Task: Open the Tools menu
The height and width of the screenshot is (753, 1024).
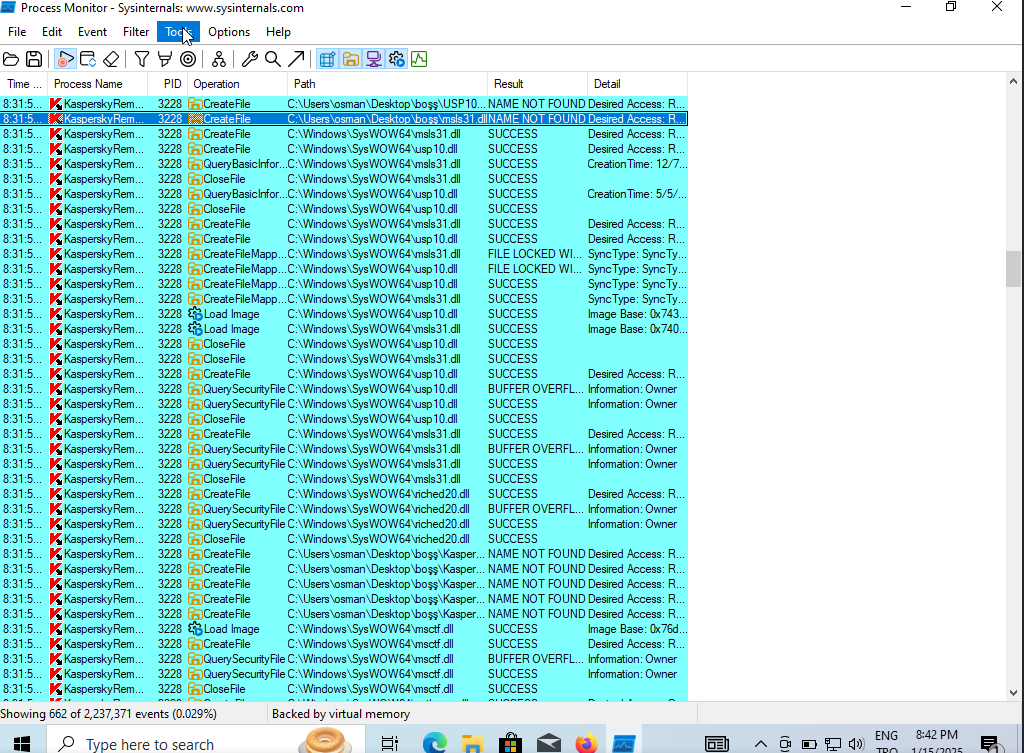Action: 178,32
